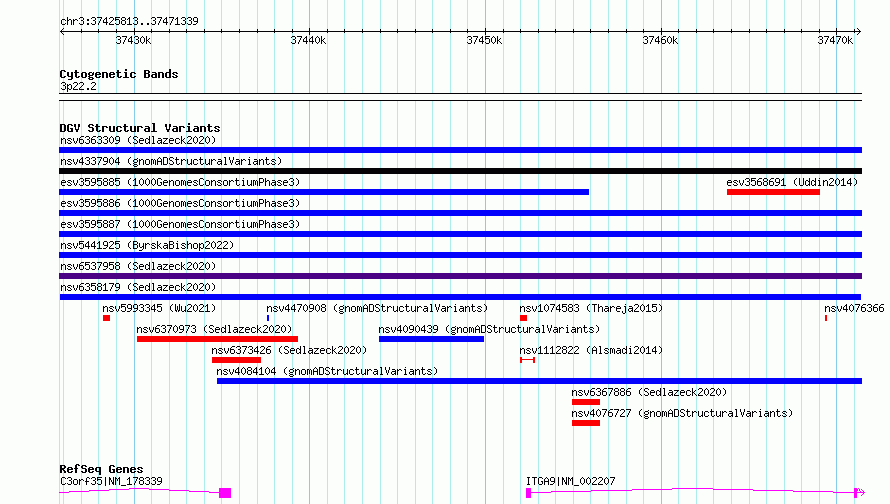Select the red nsv4076727 variant bar

click(x=586, y=423)
